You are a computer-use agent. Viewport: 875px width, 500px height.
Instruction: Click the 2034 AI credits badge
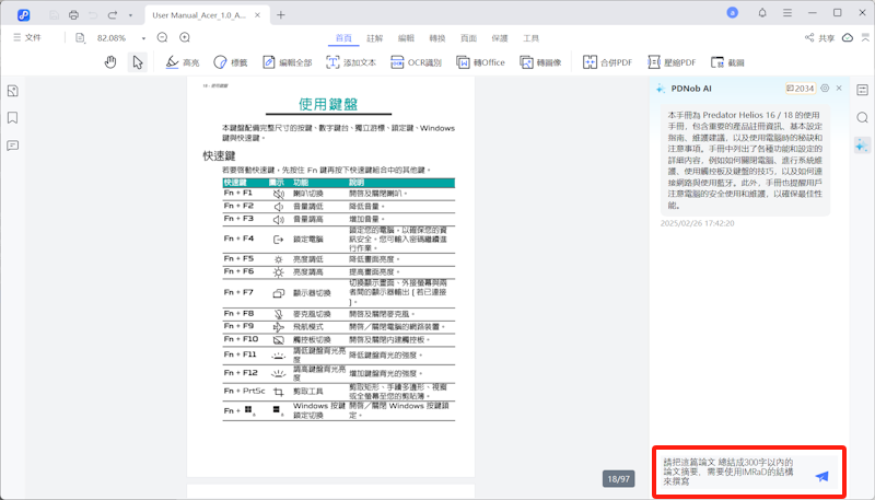(x=800, y=88)
